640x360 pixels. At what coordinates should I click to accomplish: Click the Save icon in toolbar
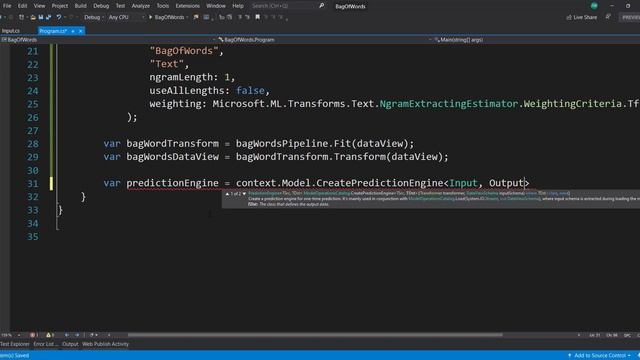click(x=41, y=17)
